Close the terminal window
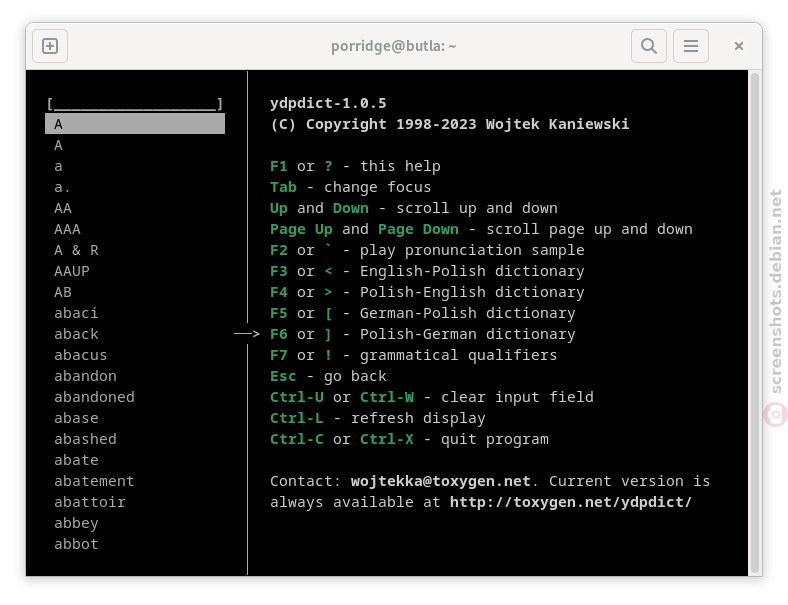788x605 pixels. tap(739, 46)
